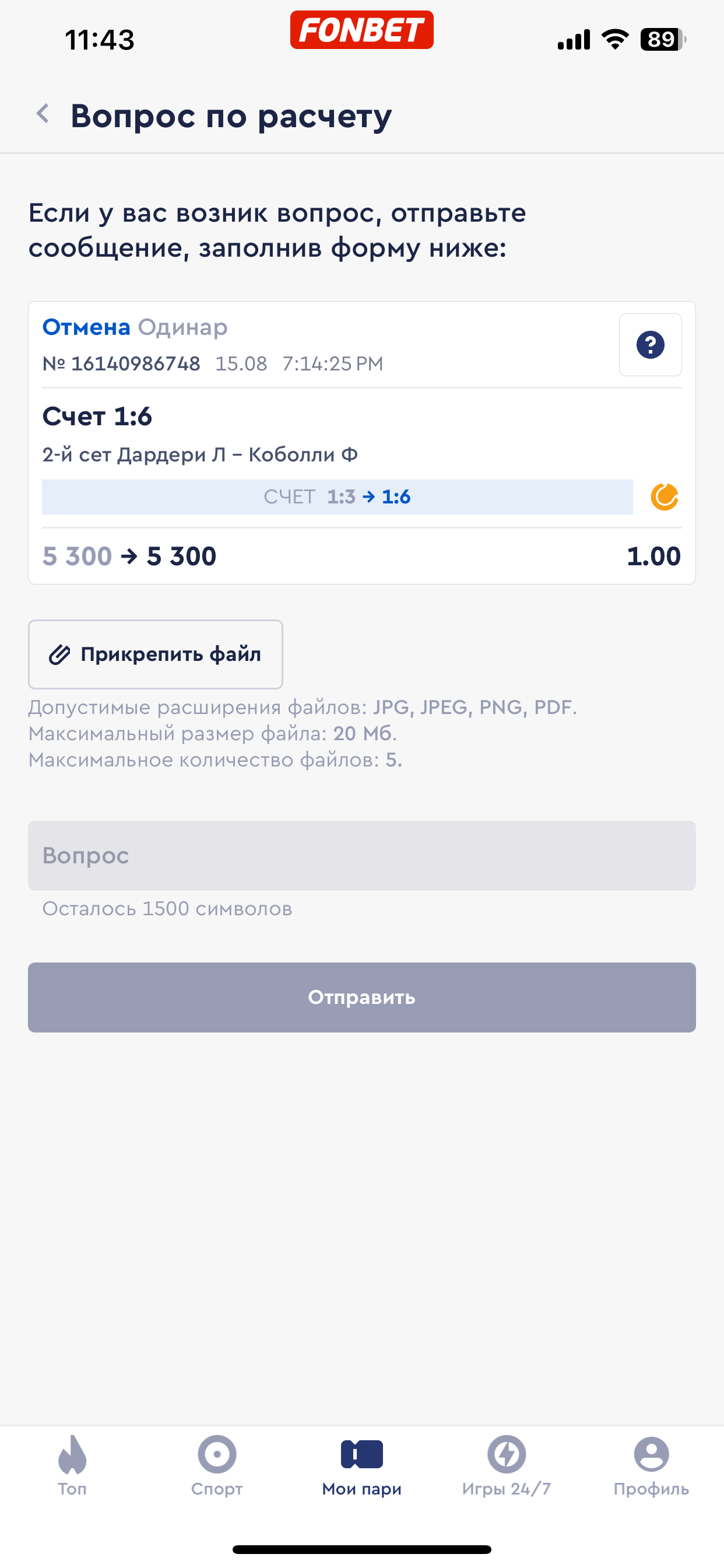This screenshot has height=1568, width=724.
Task: Tap the question mark help icon
Action: pos(650,345)
